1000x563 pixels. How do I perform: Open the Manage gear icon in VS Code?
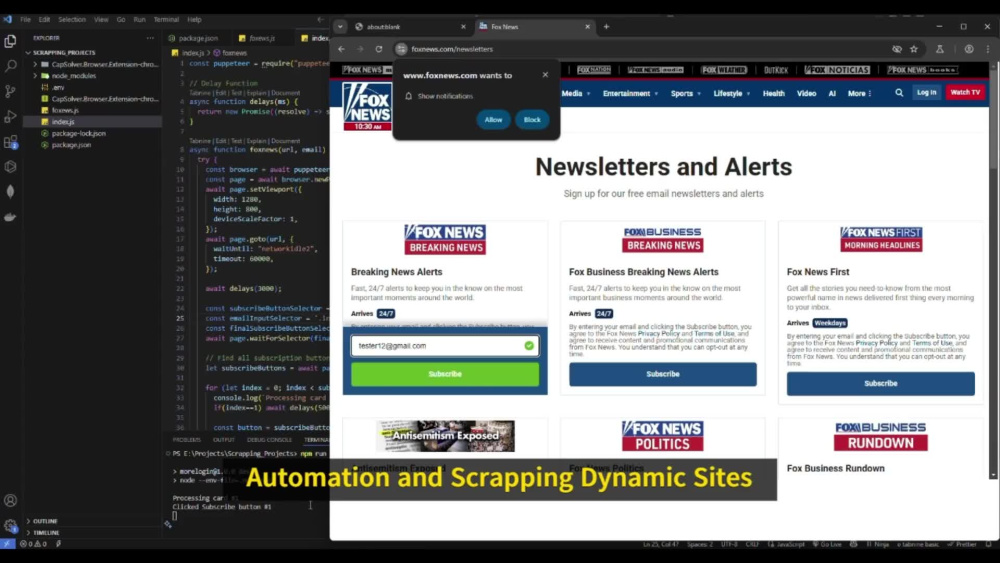pyautogui.click(x=10, y=526)
